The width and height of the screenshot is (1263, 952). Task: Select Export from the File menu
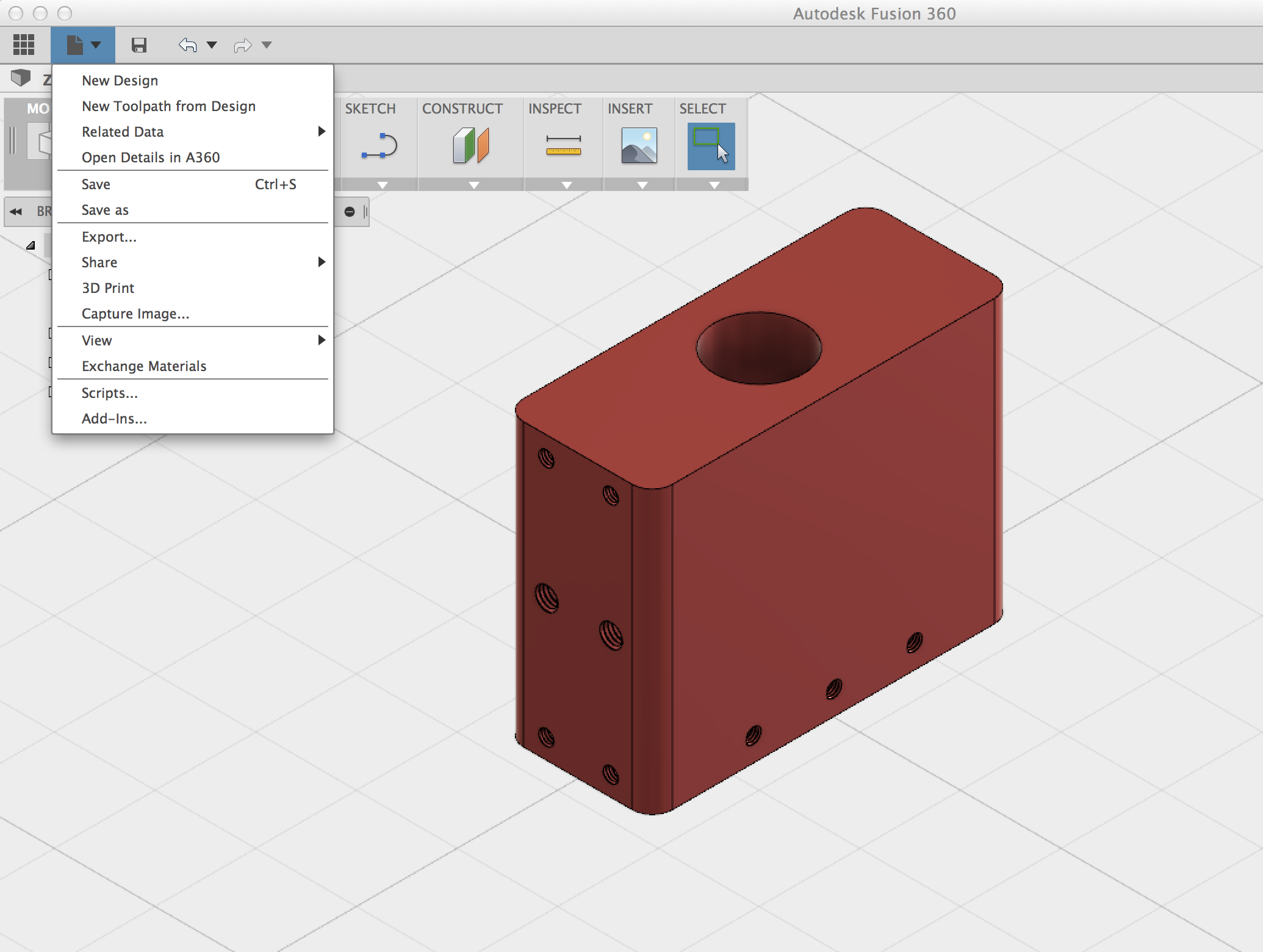click(109, 237)
